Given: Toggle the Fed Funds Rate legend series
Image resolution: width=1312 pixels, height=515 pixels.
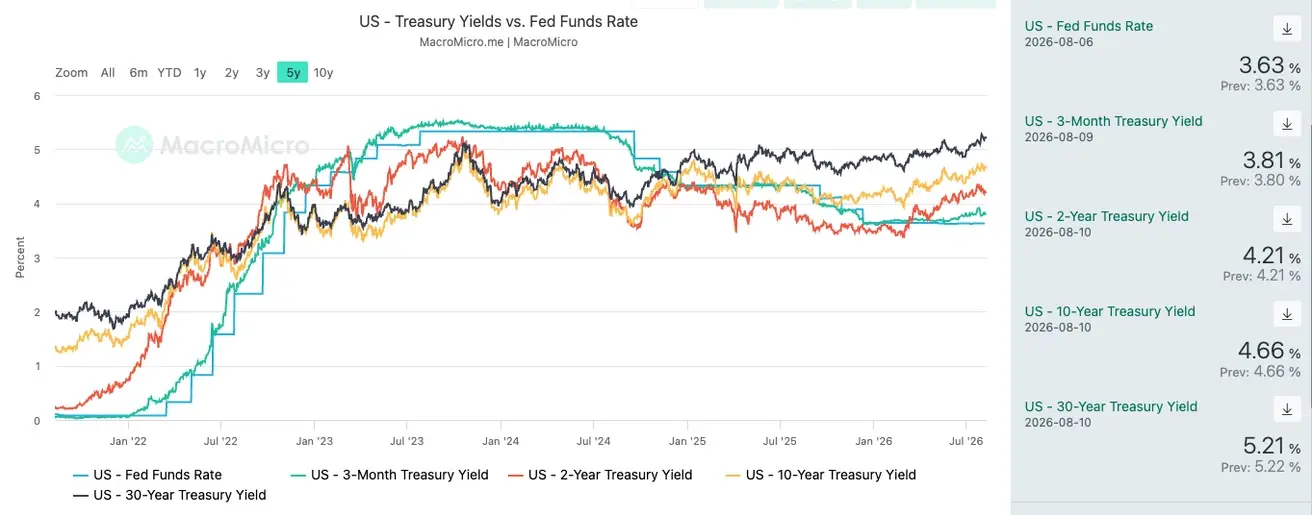Looking at the screenshot, I should click(x=147, y=475).
